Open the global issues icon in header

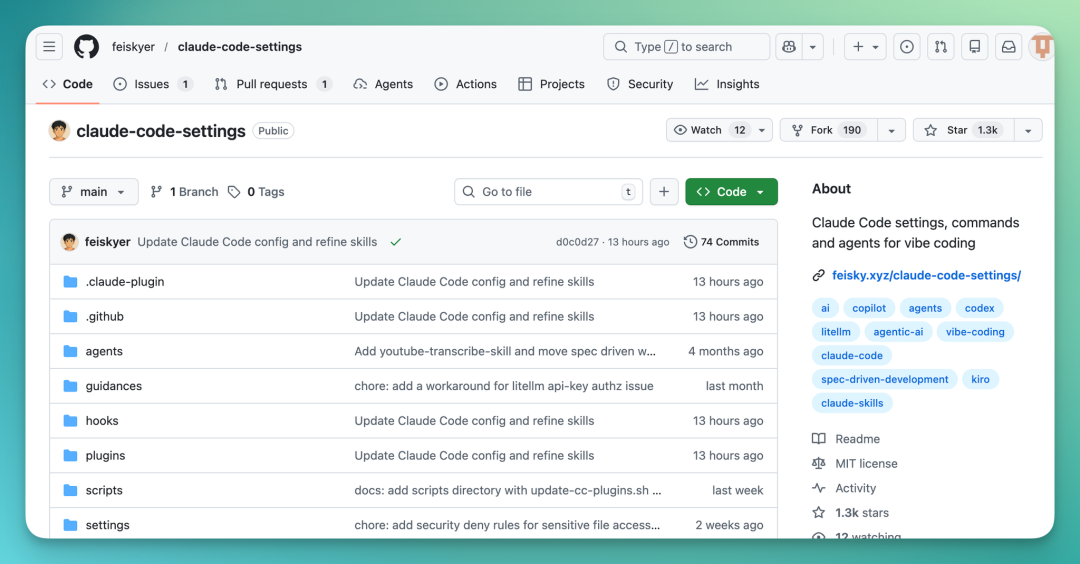tap(907, 47)
